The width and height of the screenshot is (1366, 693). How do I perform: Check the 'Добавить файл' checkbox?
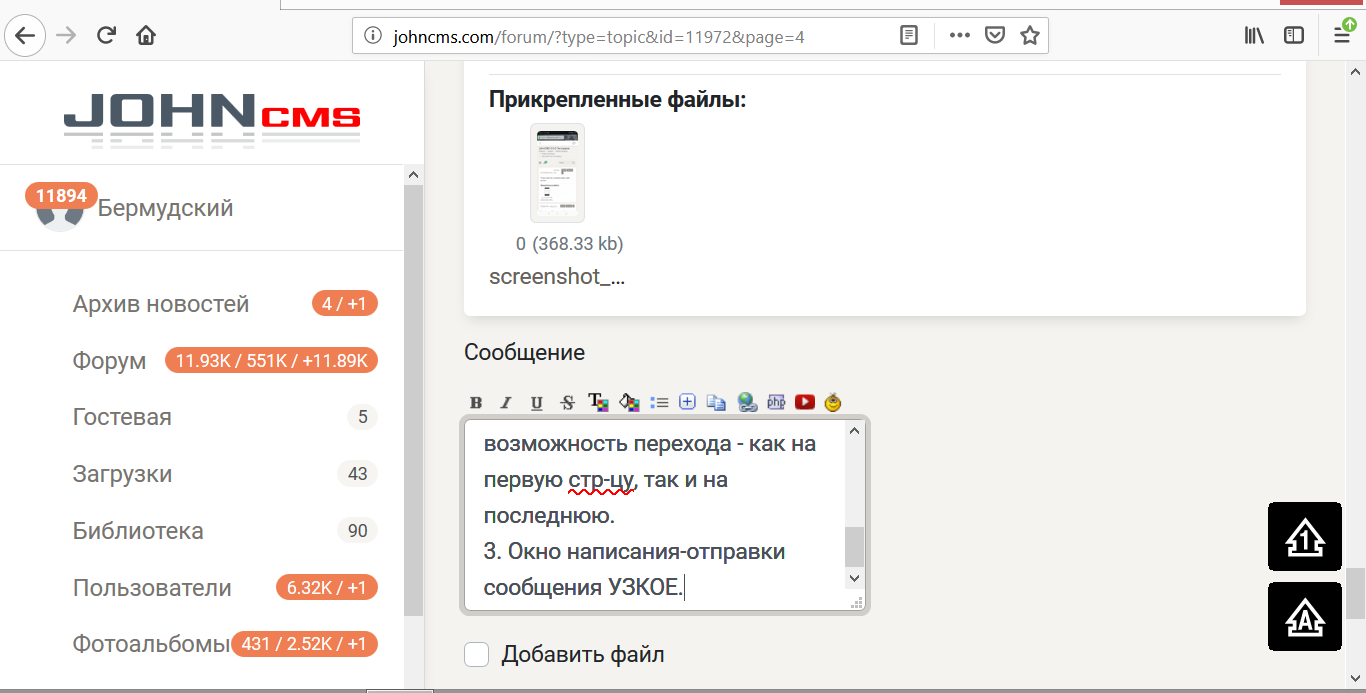pos(477,655)
